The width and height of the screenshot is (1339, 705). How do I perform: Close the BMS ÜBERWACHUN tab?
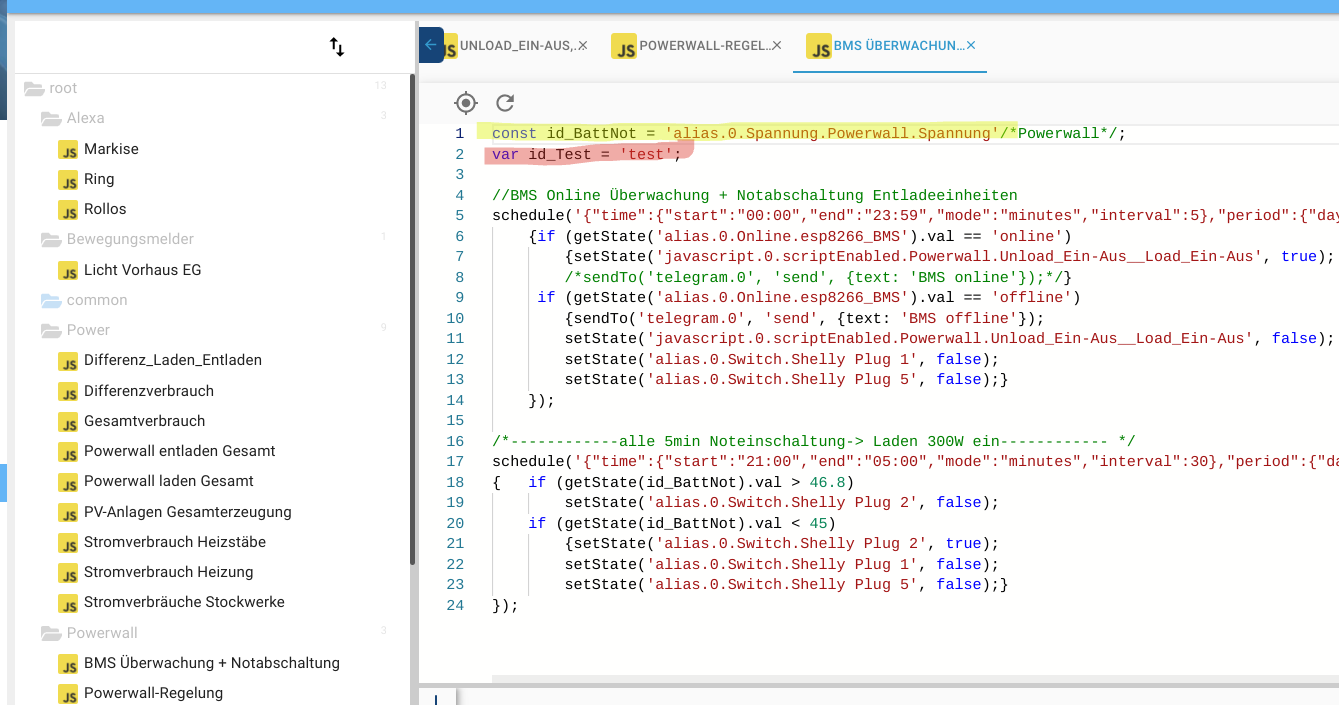pos(971,46)
